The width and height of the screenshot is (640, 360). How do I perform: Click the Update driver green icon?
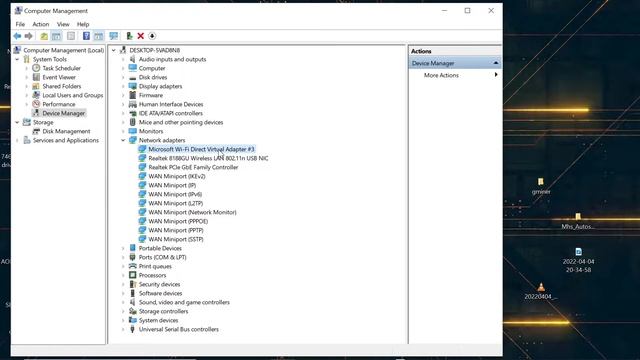click(129, 36)
